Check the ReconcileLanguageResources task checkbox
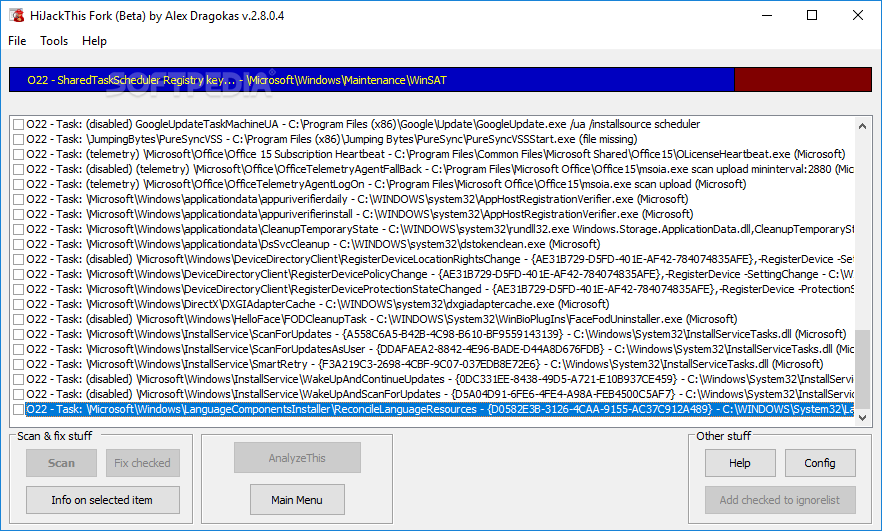882x531 pixels. pos(19,410)
